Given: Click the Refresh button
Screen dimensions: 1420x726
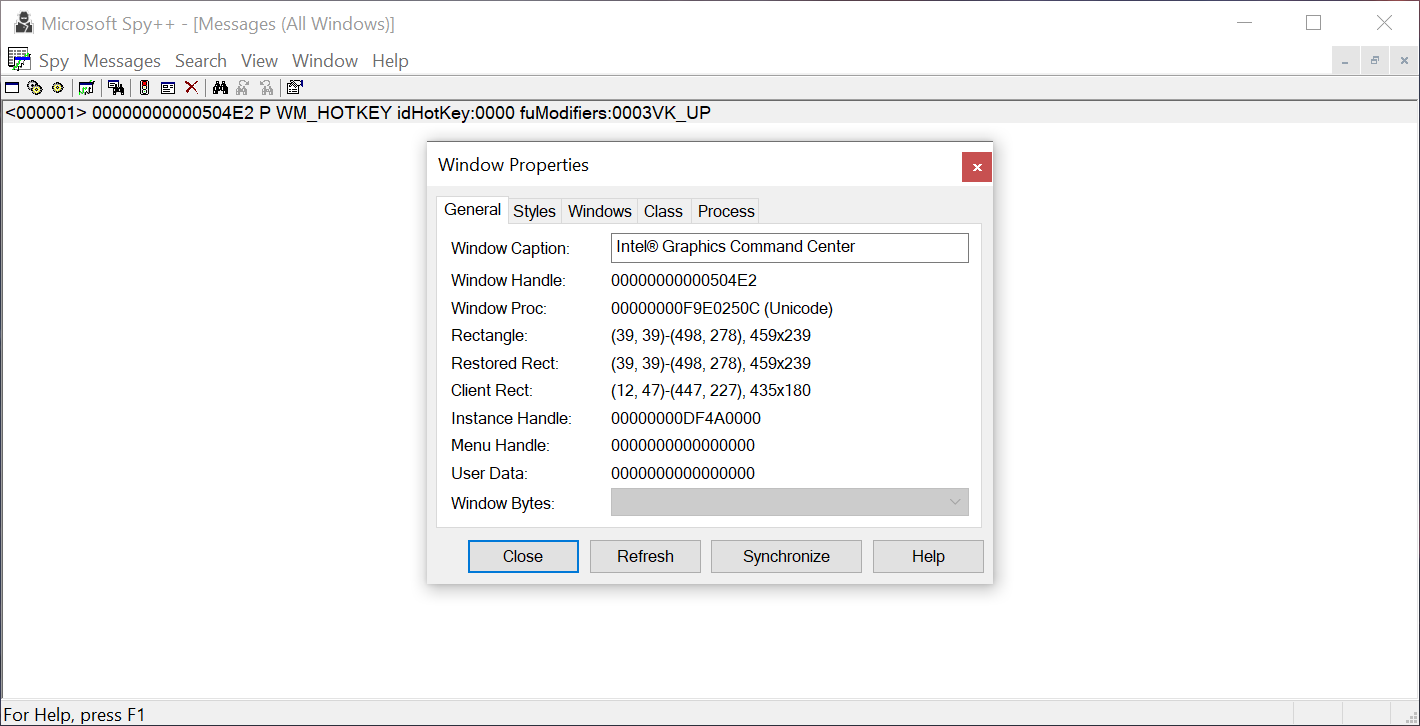Looking at the screenshot, I should (x=645, y=556).
